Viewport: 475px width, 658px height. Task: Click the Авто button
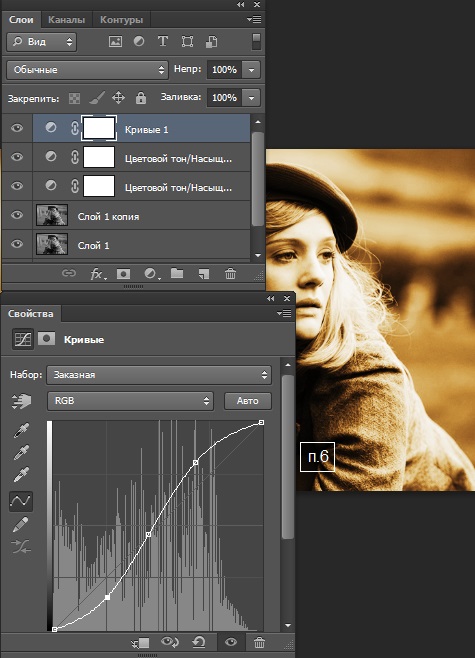click(x=248, y=401)
